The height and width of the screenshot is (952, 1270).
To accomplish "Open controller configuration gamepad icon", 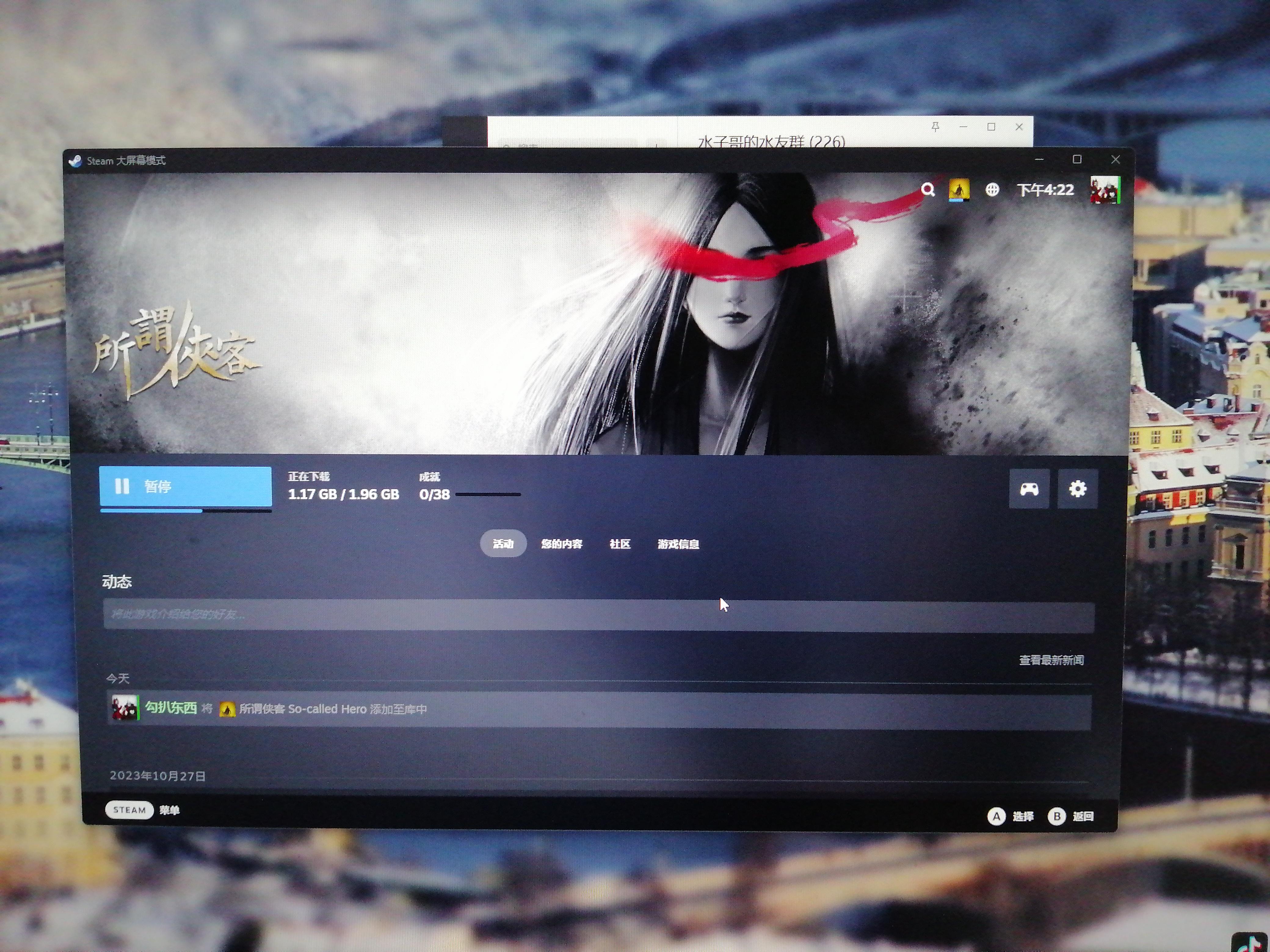I will pos(1029,489).
